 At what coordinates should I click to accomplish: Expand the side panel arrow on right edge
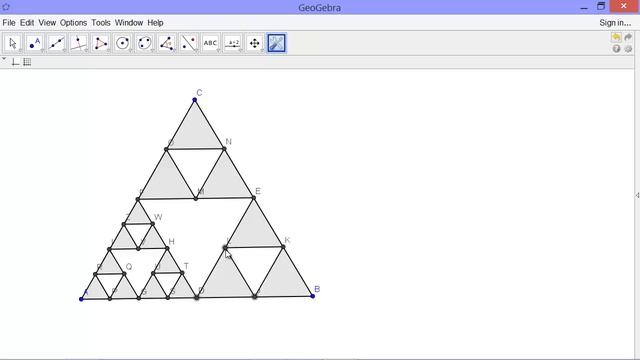click(637, 196)
